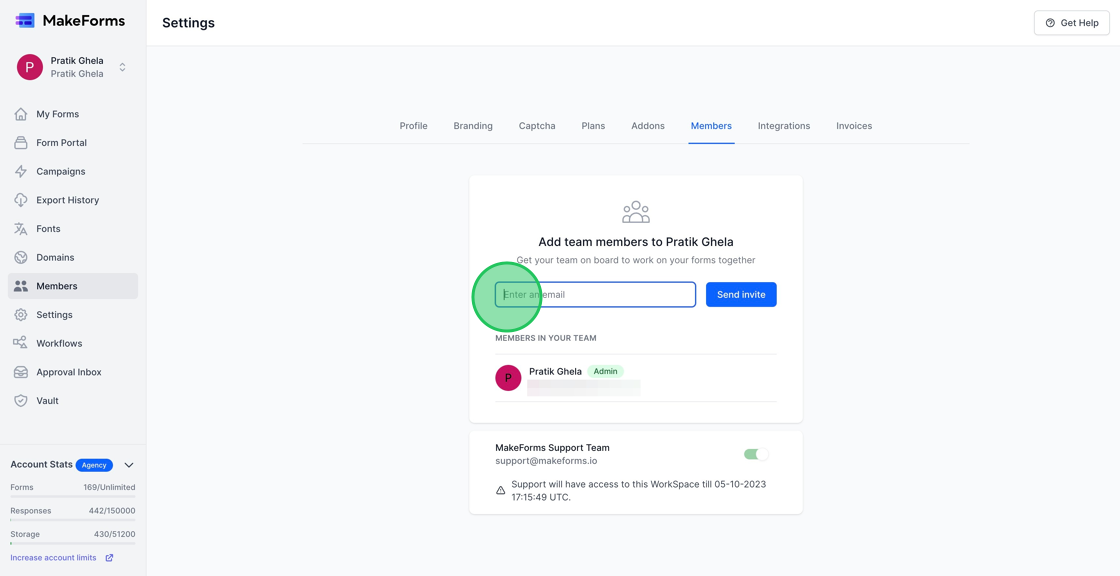Open Form Portal in sidebar

click(x=73, y=143)
